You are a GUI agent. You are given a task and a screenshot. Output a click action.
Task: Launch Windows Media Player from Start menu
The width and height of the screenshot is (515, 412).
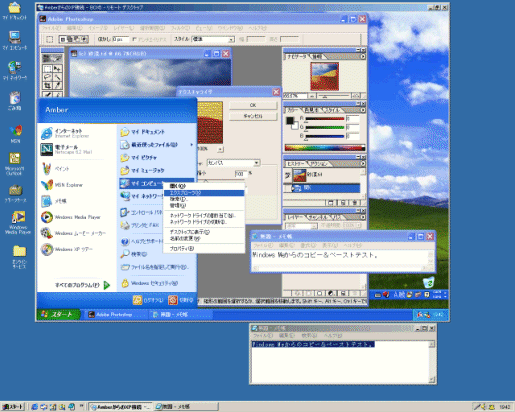tap(71, 217)
